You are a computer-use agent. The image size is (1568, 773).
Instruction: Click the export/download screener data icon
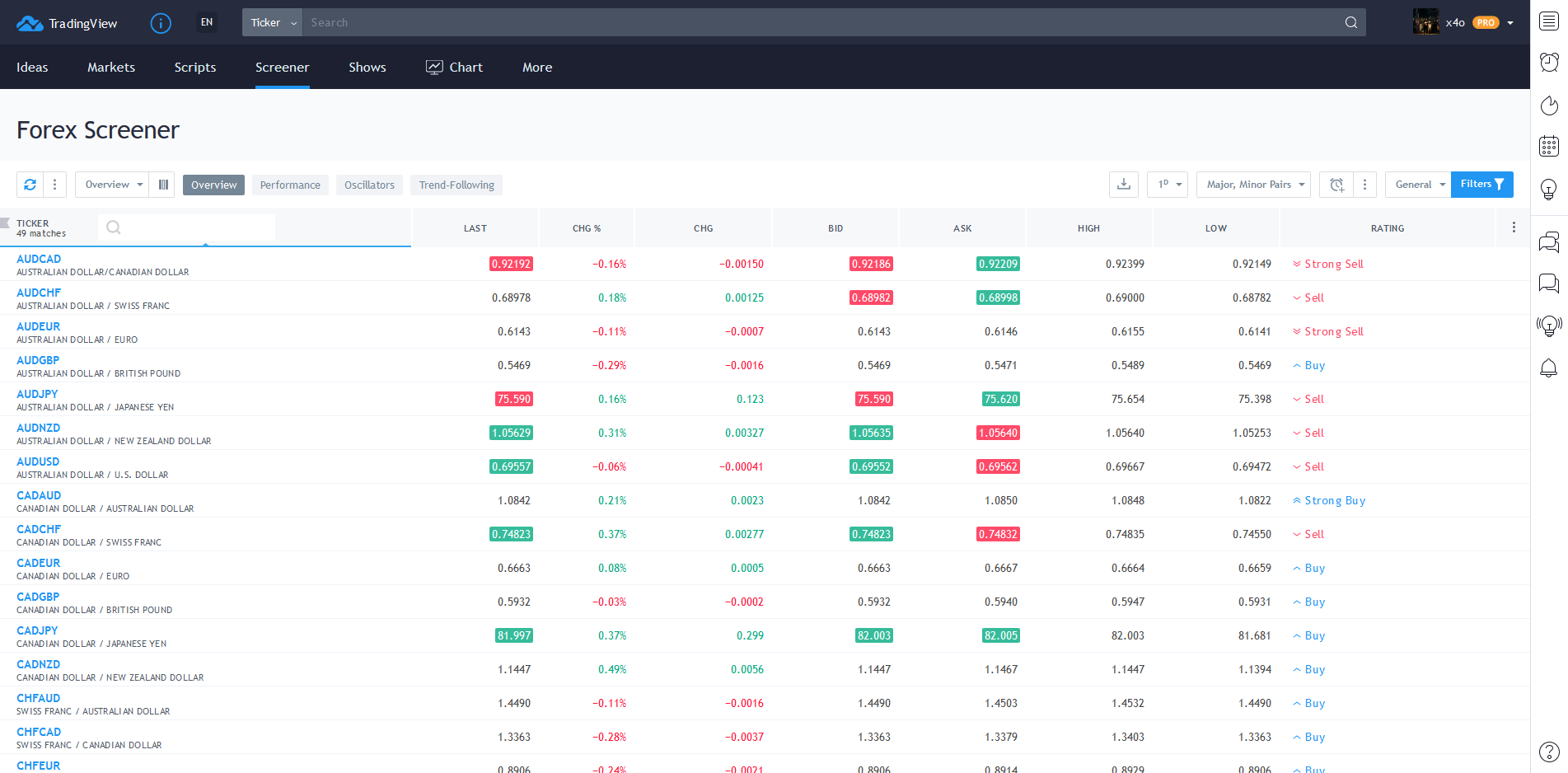click(1123, 185)
